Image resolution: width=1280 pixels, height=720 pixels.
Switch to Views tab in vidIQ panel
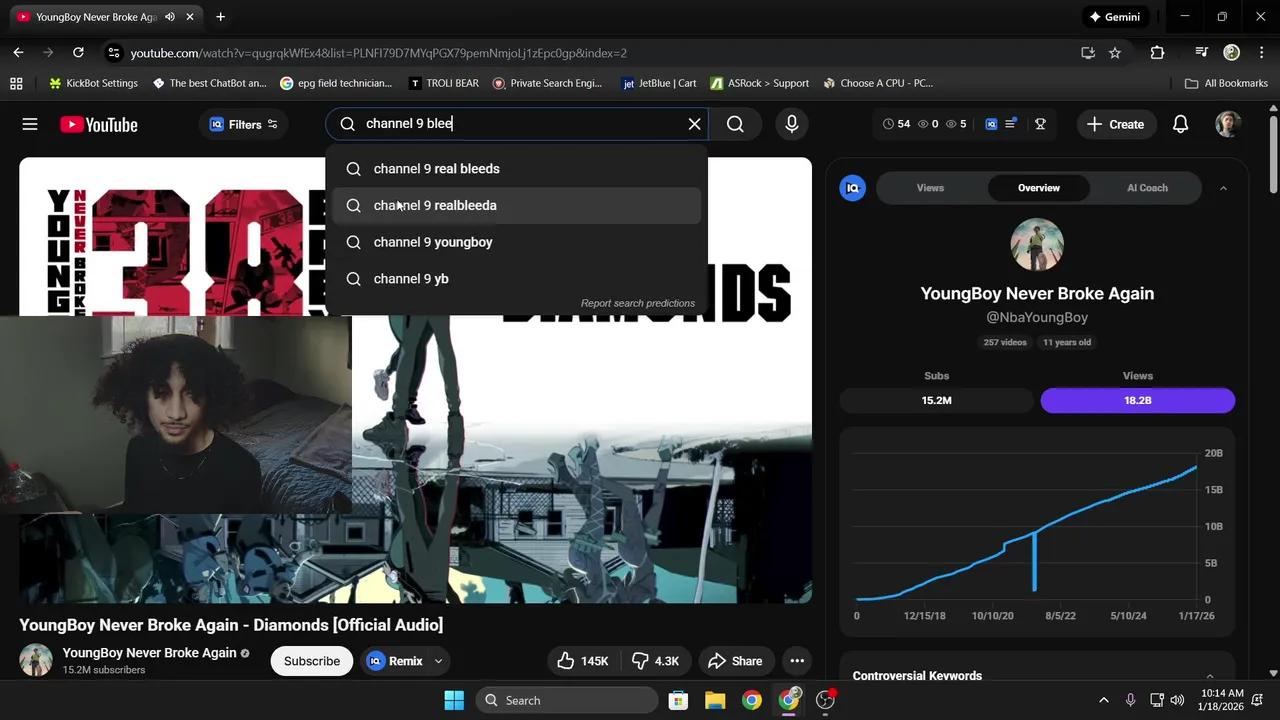(930, 188)
